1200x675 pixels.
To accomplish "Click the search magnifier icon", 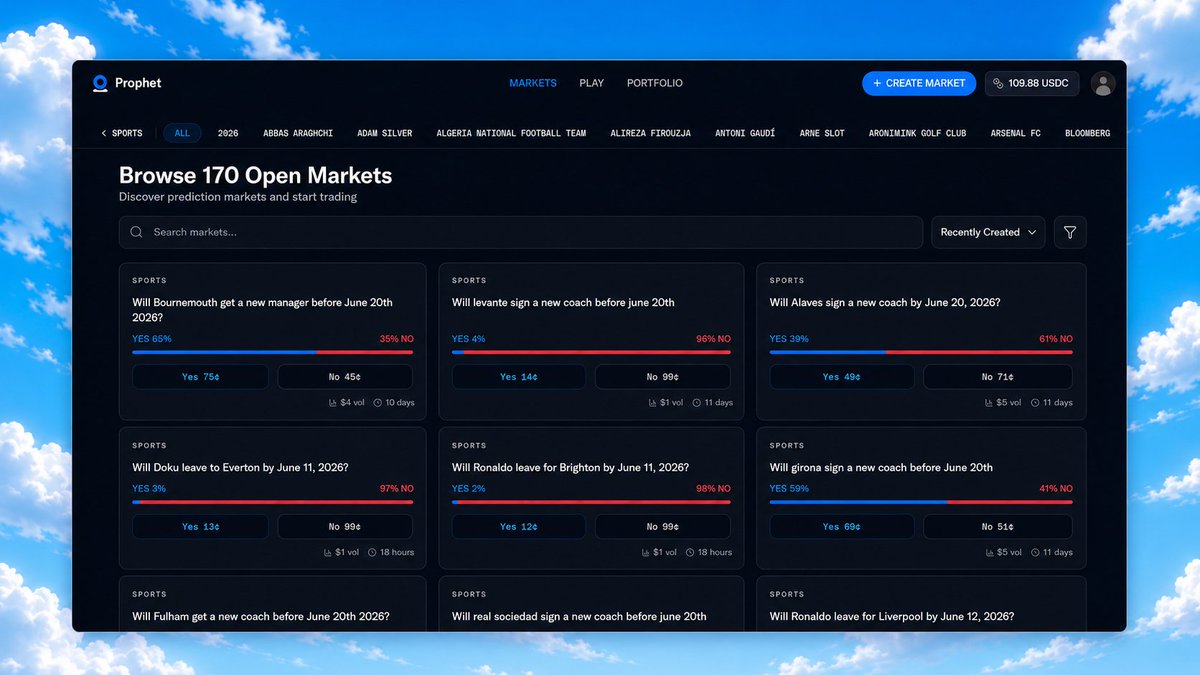I will click(137, 232).
